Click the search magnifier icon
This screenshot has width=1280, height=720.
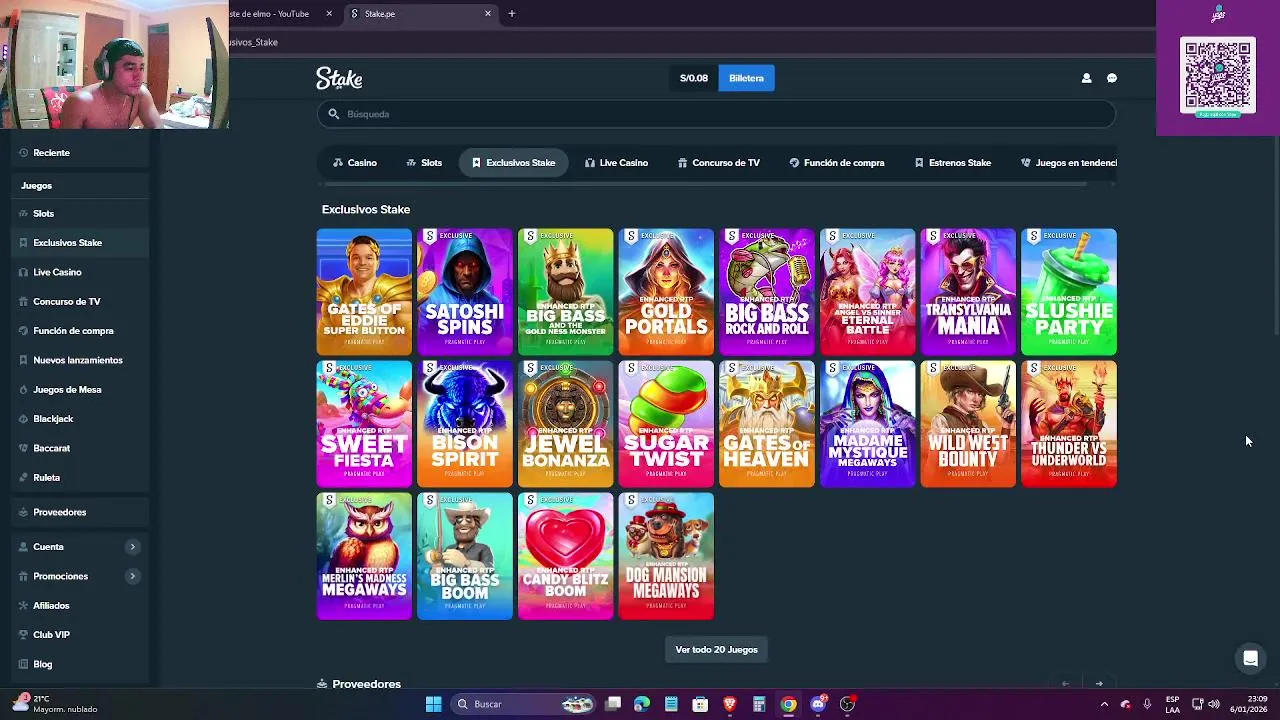click(334, 114)
